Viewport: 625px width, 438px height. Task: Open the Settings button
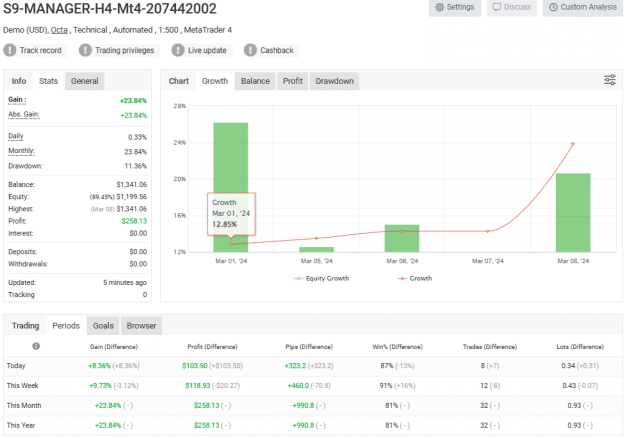point(455,7)
